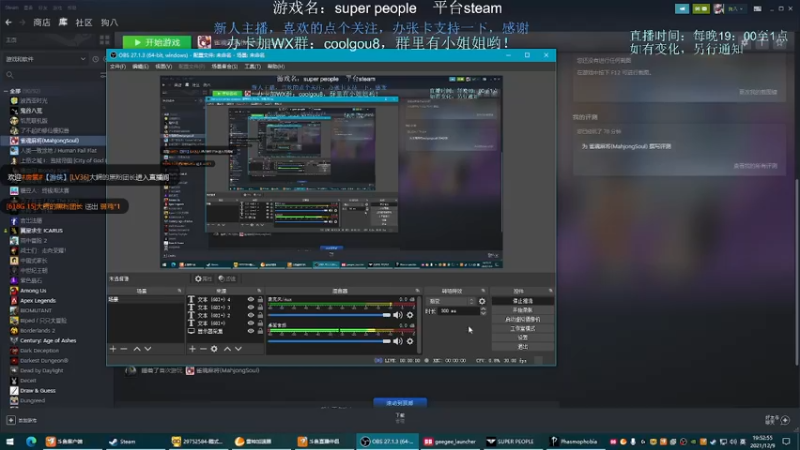
Task: Move selected source down in OBS
Action: (238, 349)
